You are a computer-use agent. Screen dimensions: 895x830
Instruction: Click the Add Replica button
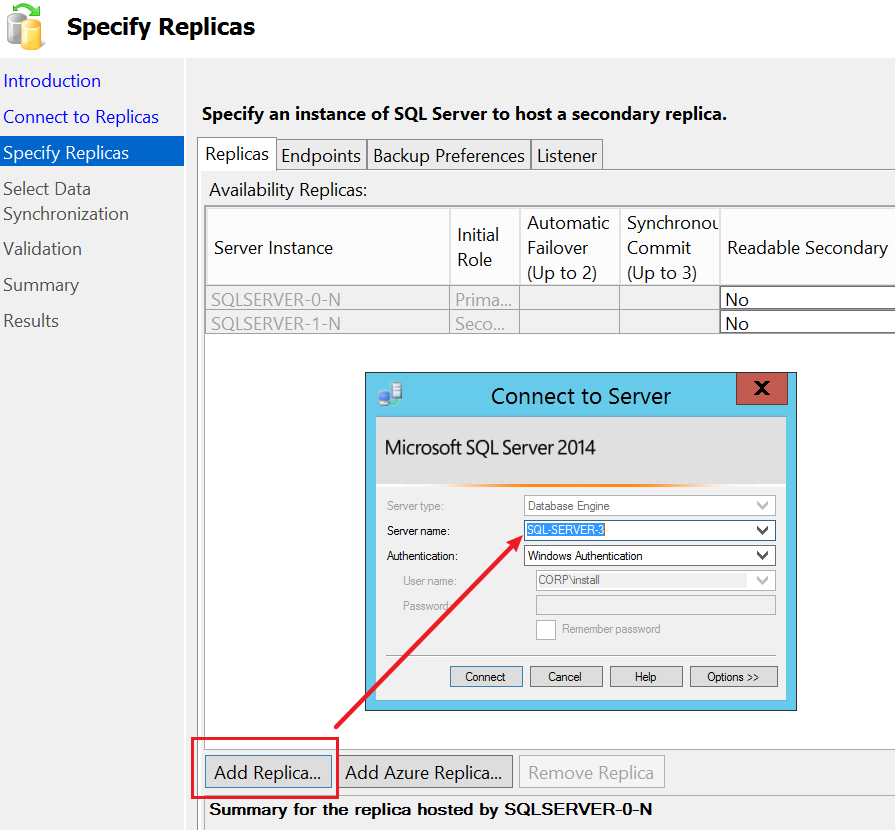(x=267, y=772)
